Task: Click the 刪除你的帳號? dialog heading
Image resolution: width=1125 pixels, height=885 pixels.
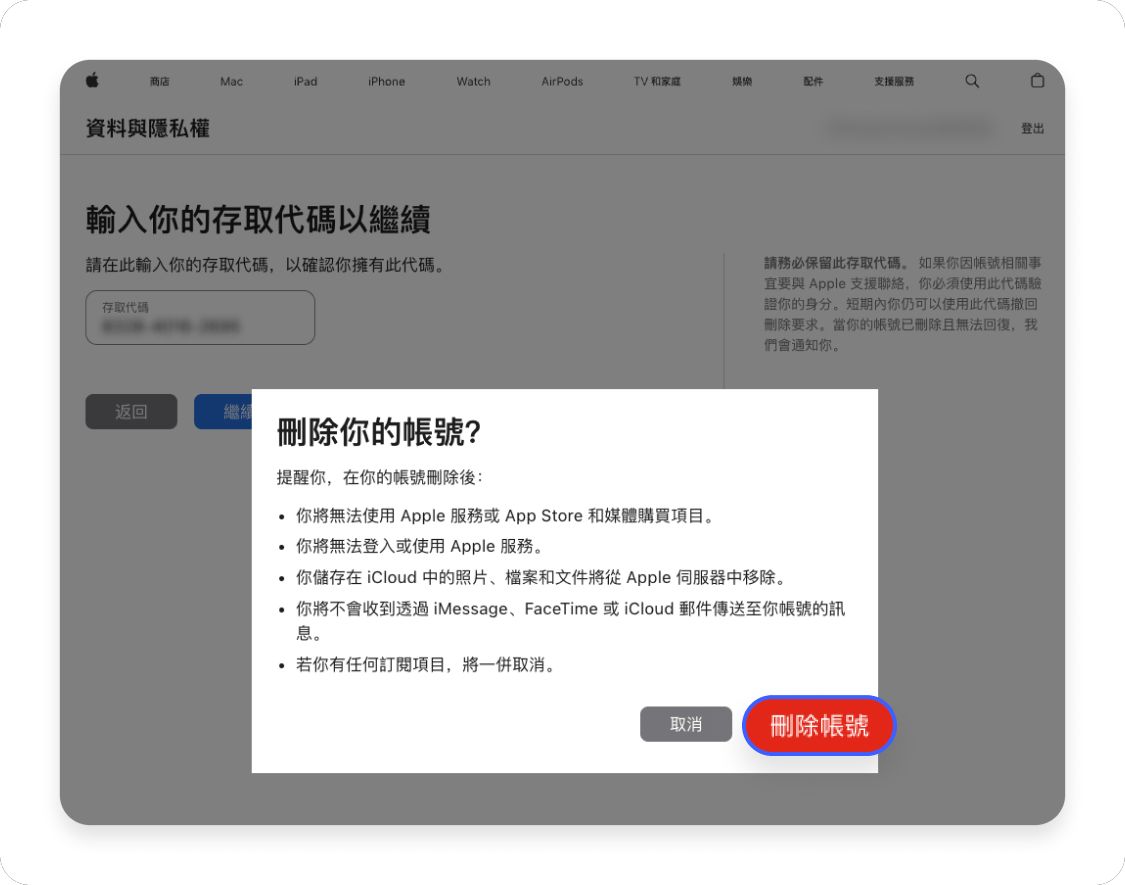Action: click(379, 432)
